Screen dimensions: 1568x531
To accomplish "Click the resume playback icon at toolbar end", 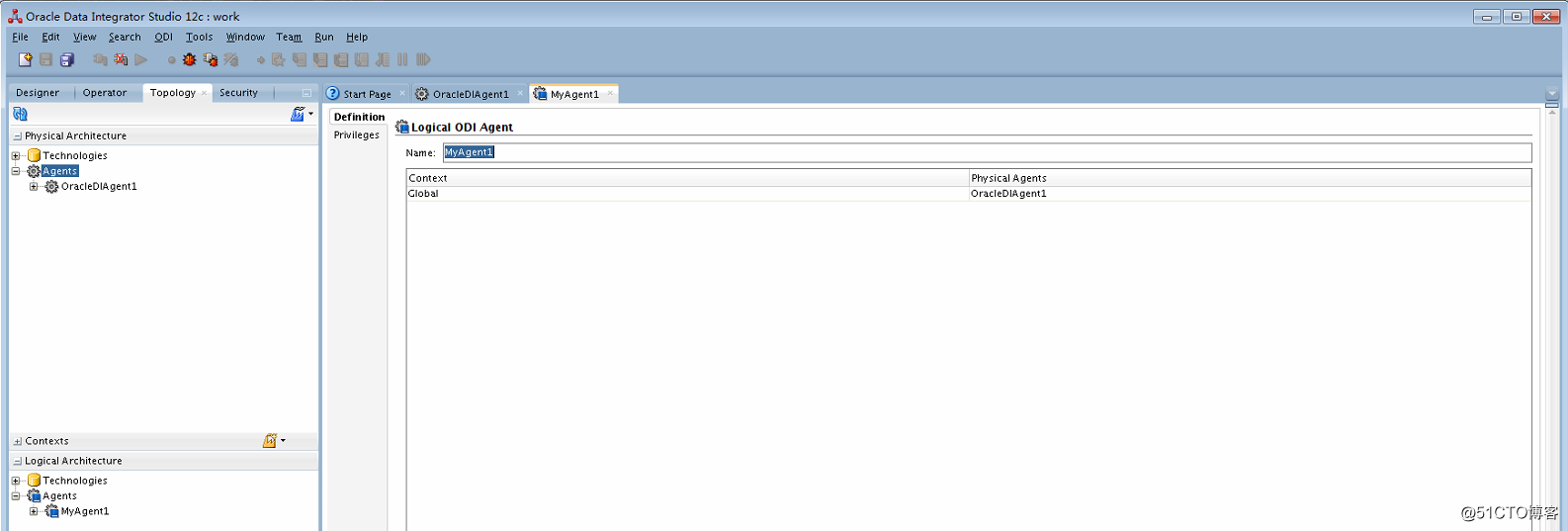I will [x=423, y=59].
